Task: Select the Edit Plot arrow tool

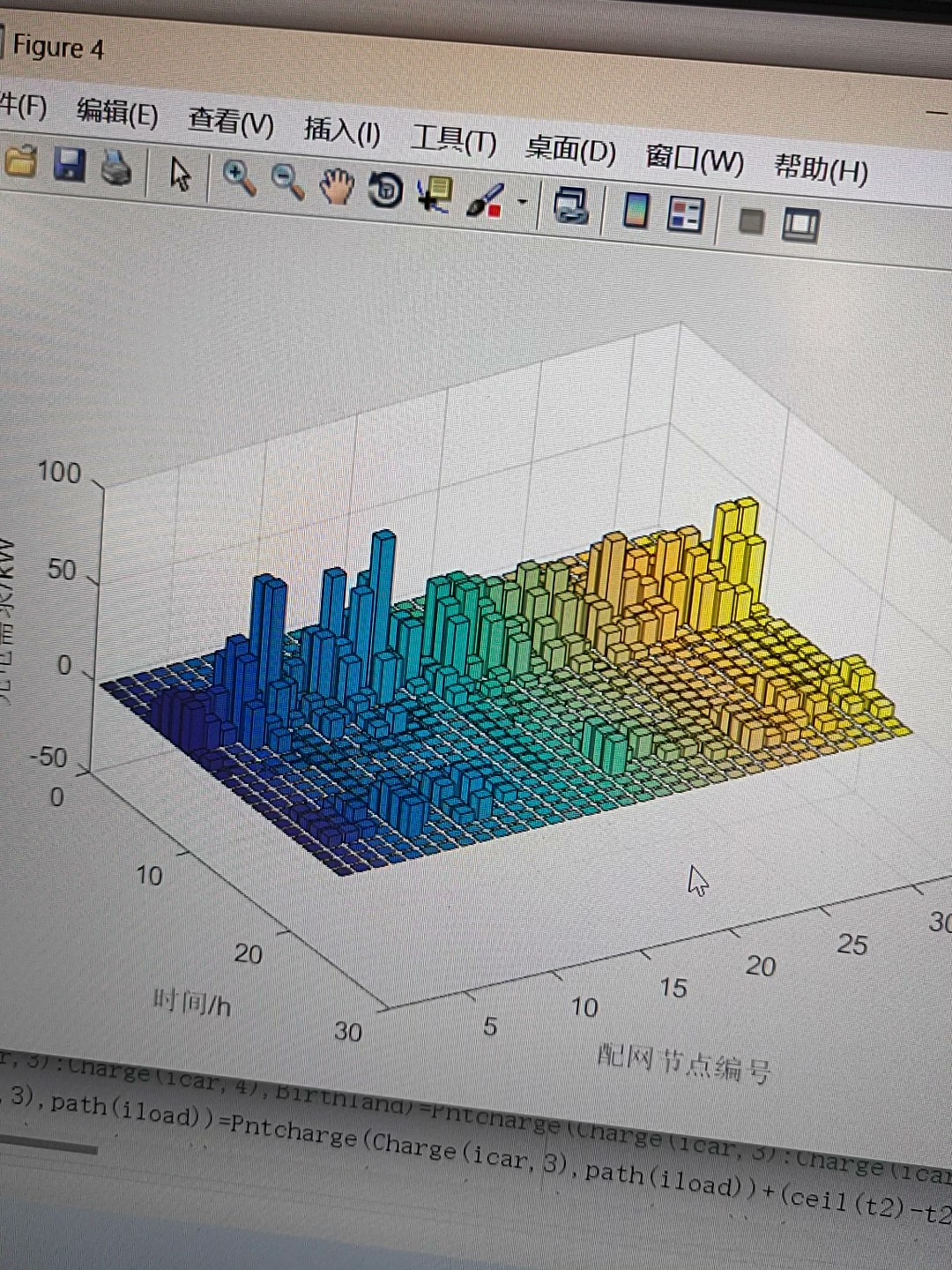Action: pos(180,174)
